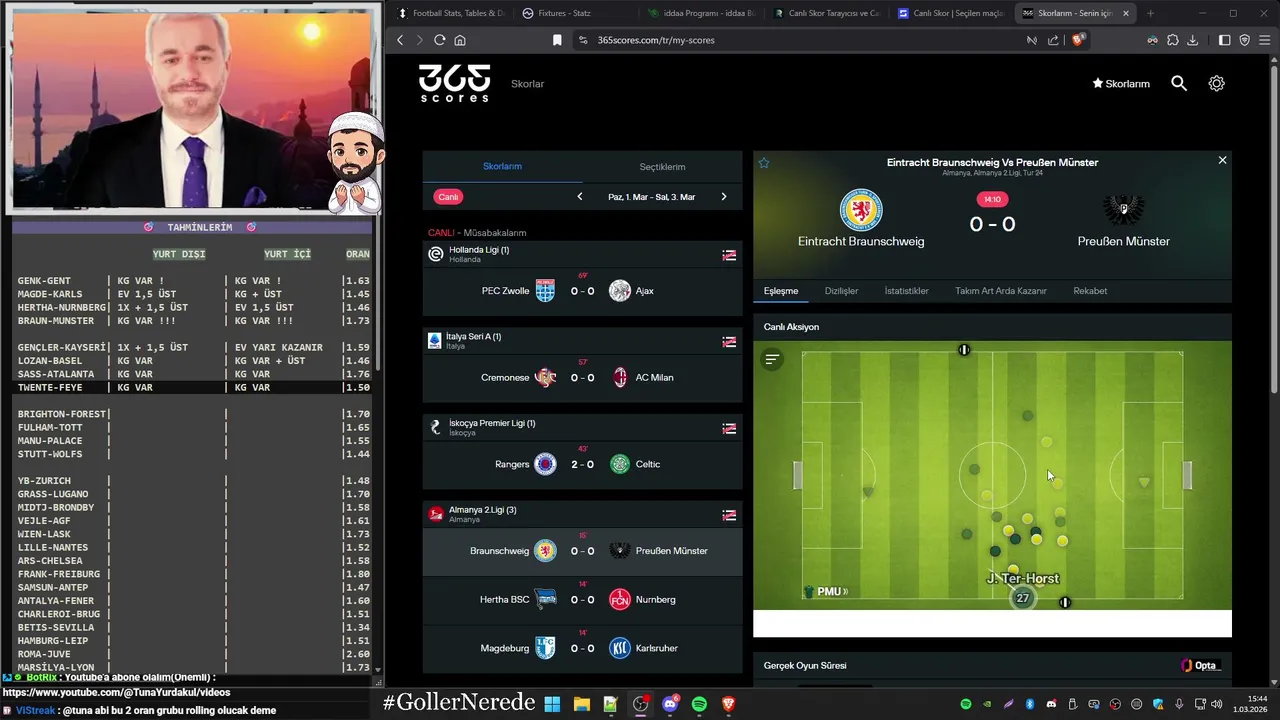Open Cremonese vs AC Milan match
The image size is (1280, 720).
coord(582,378)
